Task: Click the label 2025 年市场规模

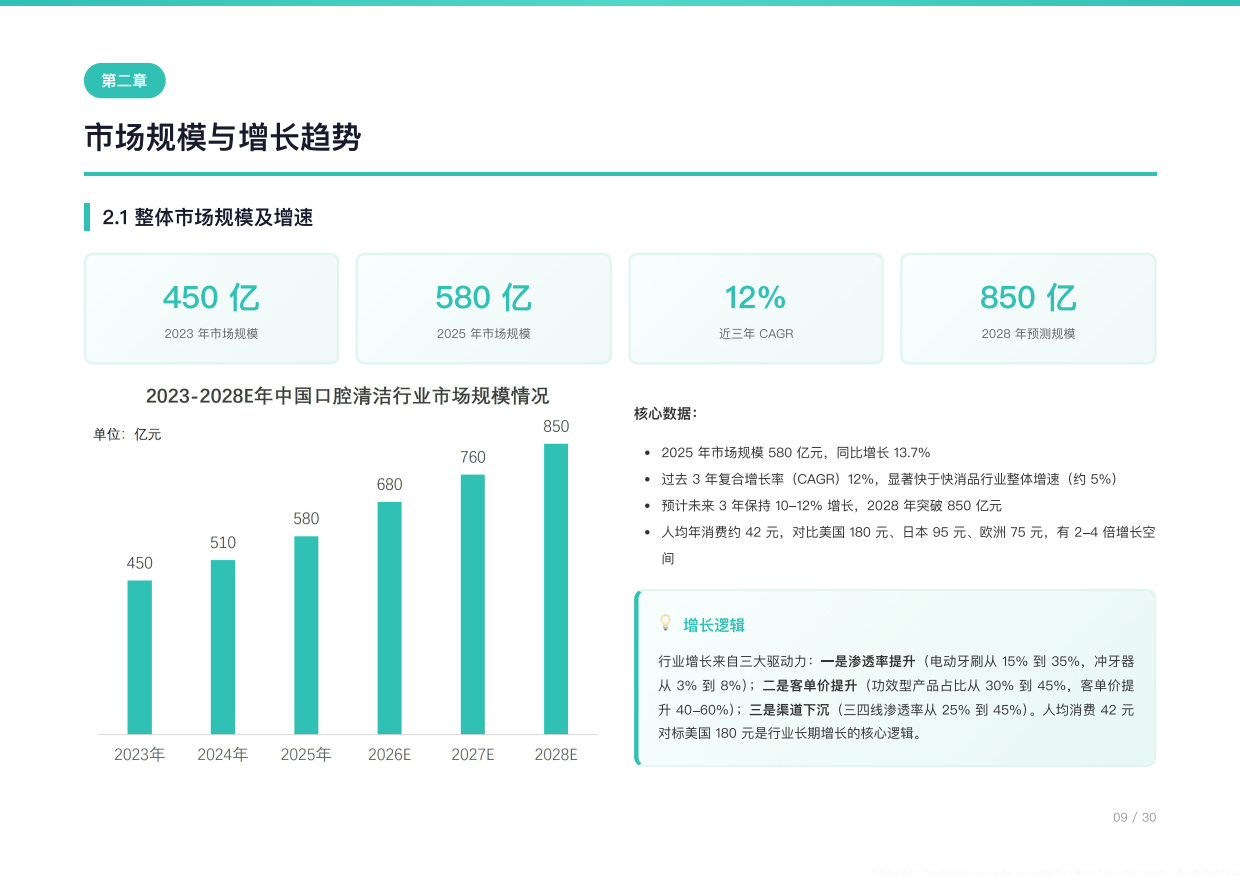Action: (484, 334)
